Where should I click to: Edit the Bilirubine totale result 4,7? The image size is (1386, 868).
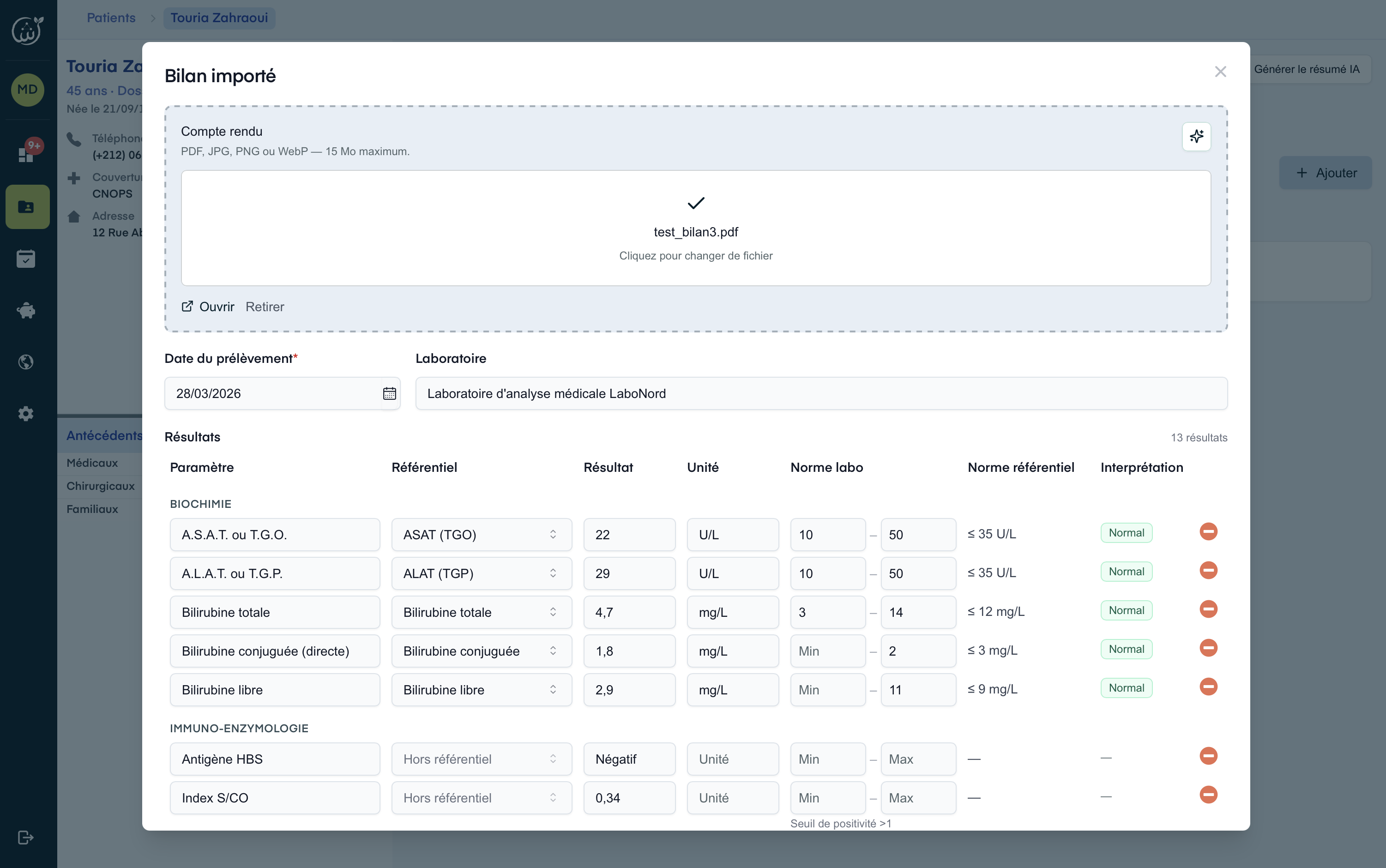[x=630, y=613]
